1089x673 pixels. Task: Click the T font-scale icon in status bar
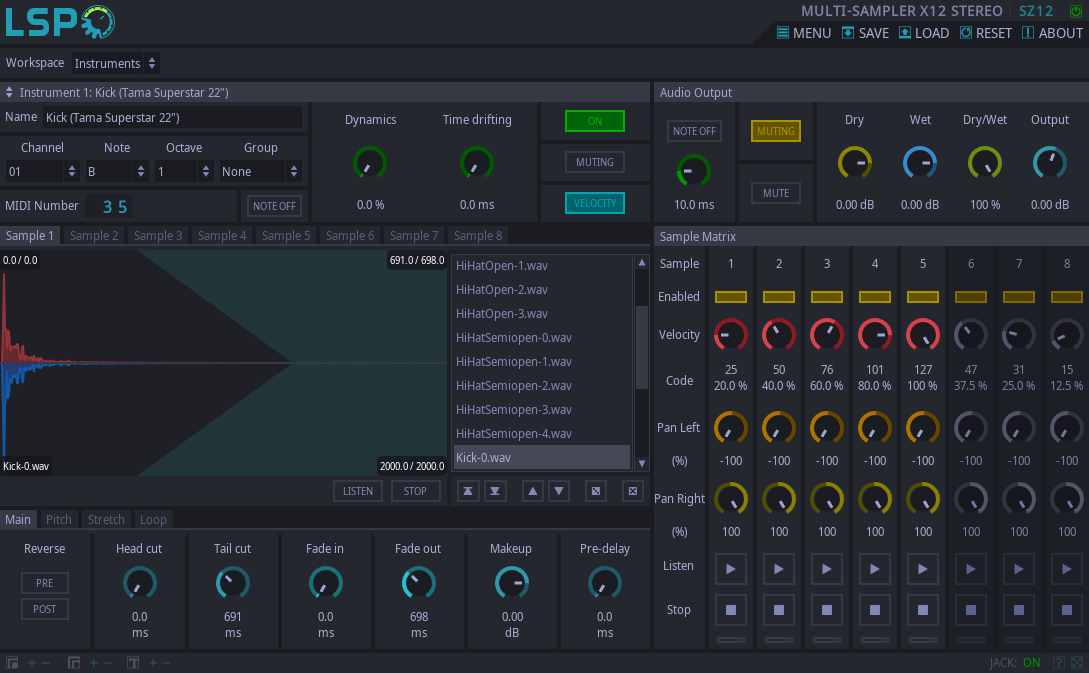(133, 663)
